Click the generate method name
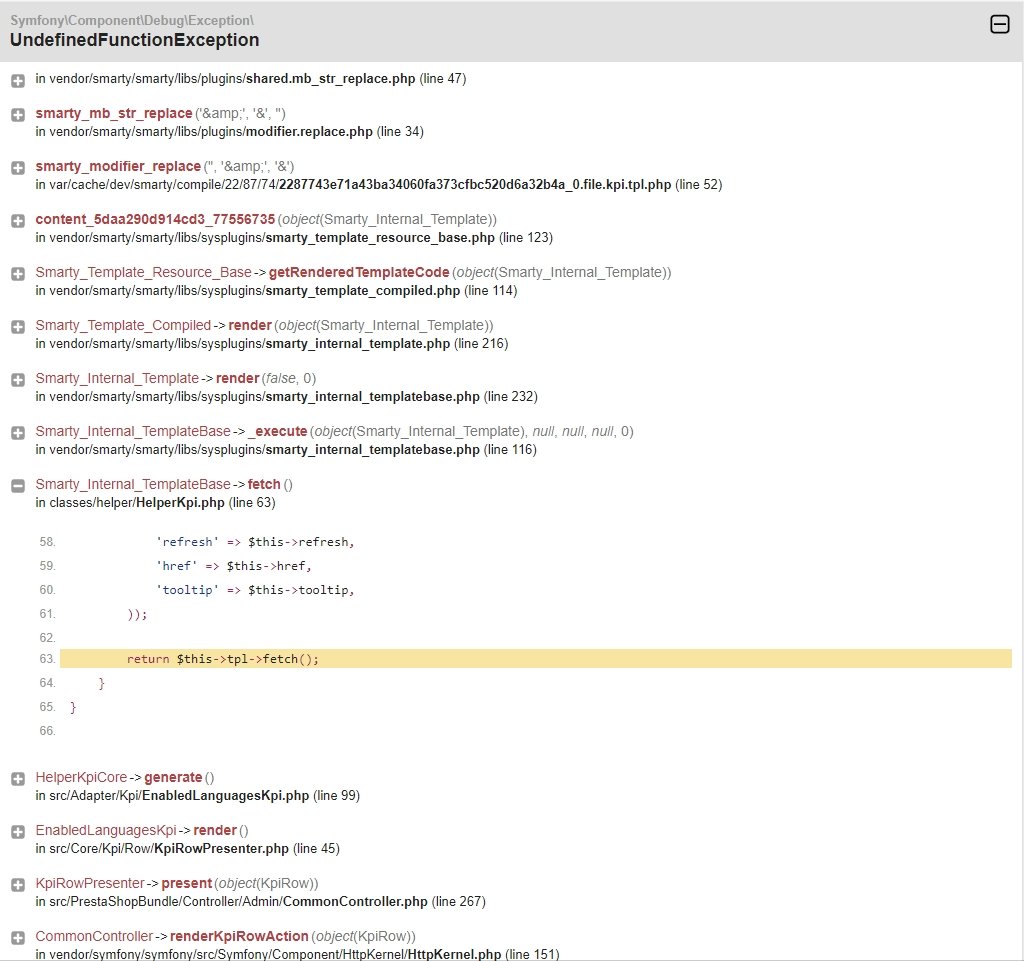The height and width of the screenshot is (961, 1024). [x=173, y=778]
